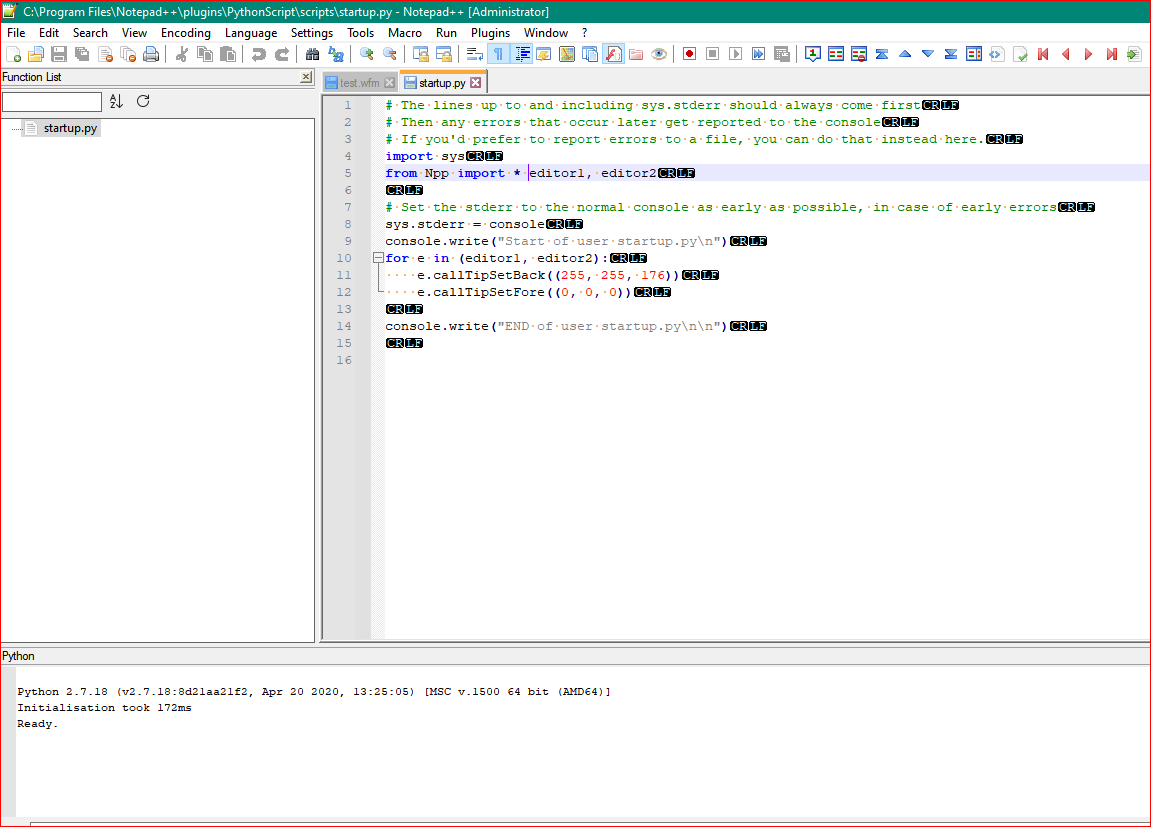This screenshot has width=1151, height=827.
Task: Refresh the Function List
Action: (143, 101)
